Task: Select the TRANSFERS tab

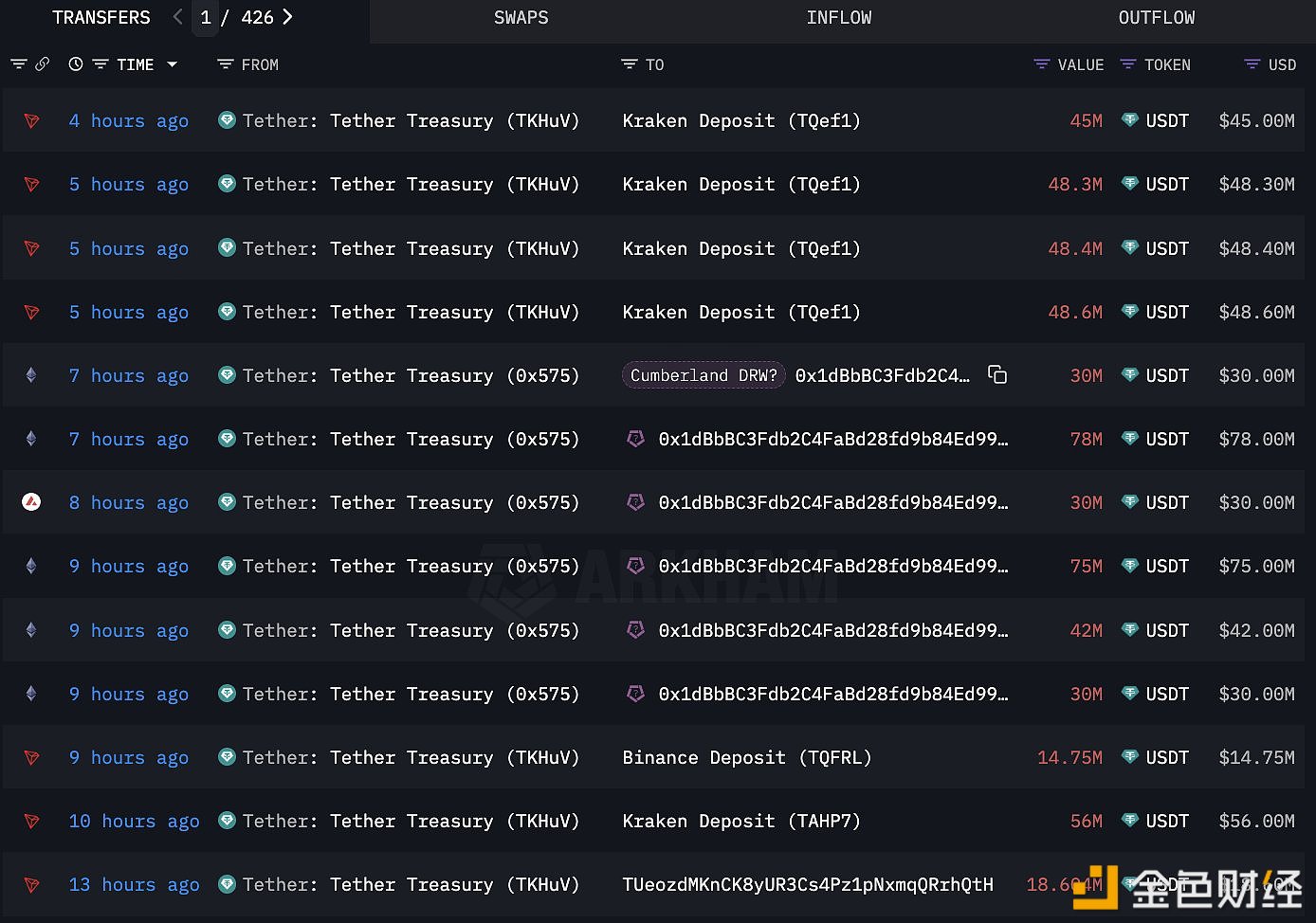Action: pyautogui.click(x=101, y=18)
